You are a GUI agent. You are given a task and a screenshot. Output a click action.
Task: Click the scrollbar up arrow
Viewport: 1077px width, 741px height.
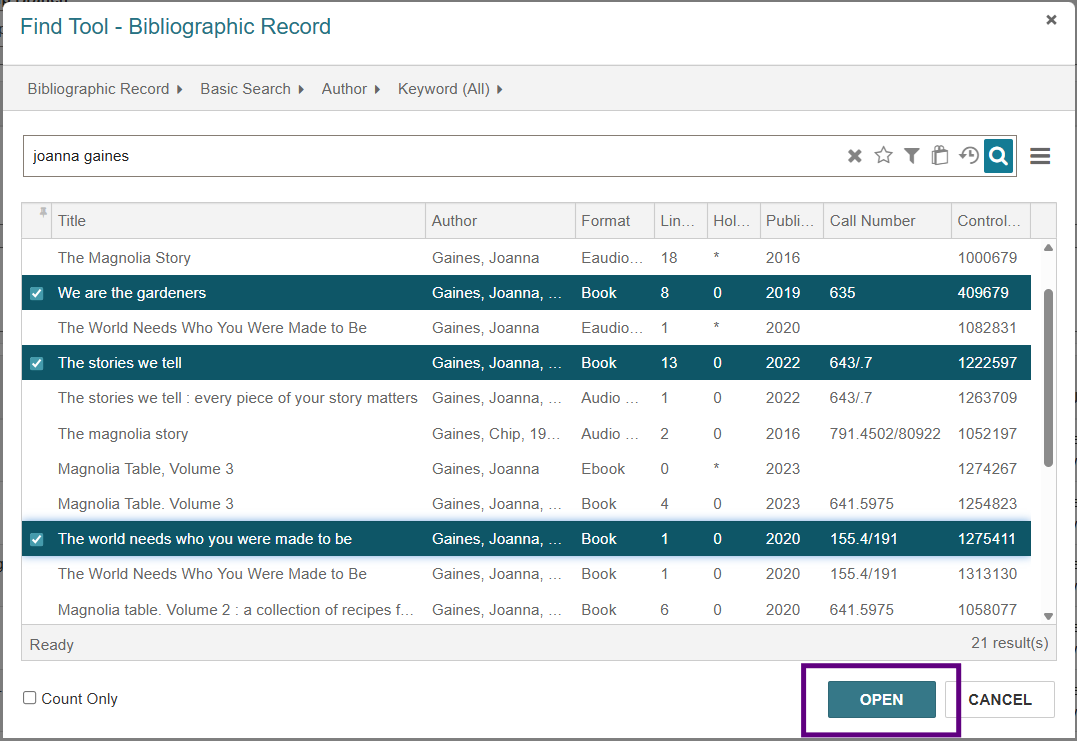pos(1048,248)
